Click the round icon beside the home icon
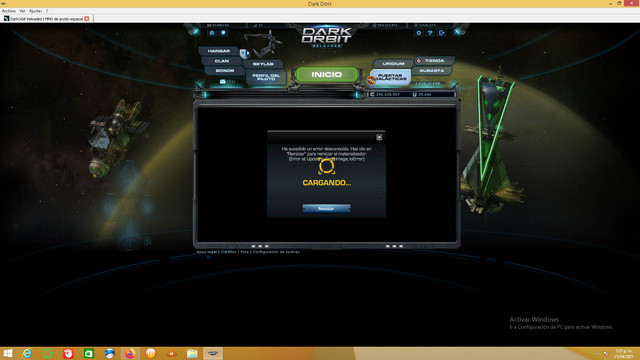 [x=223, y=33]
